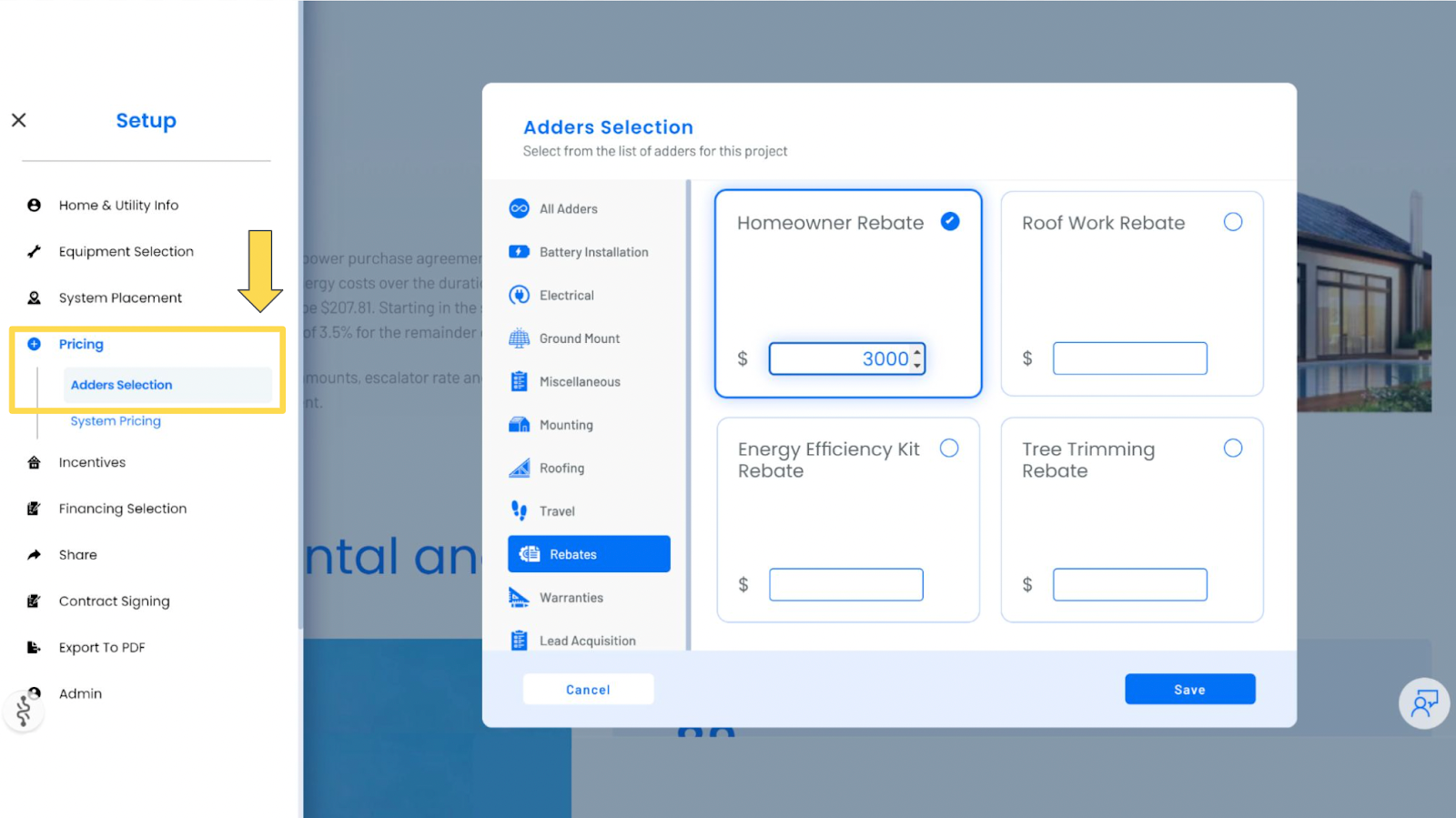Image resolution: width=1456 pixels, height=818 pixels.
Task: Save the adders selection
Action: [x=1189, y=690]
